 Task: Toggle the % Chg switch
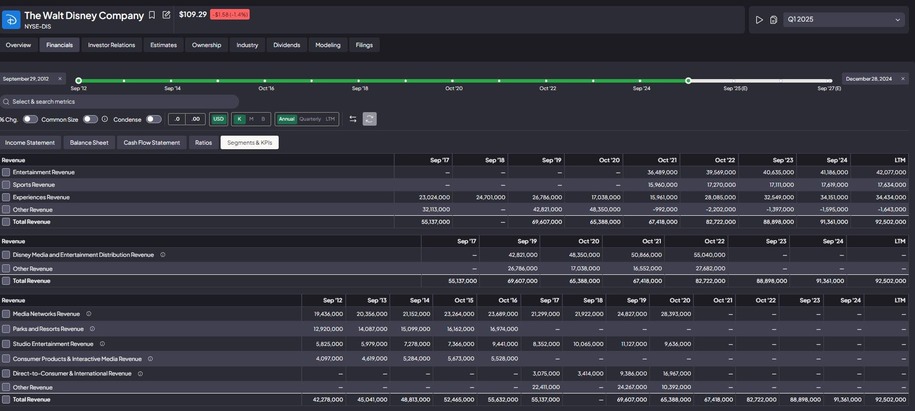point(30,119)
